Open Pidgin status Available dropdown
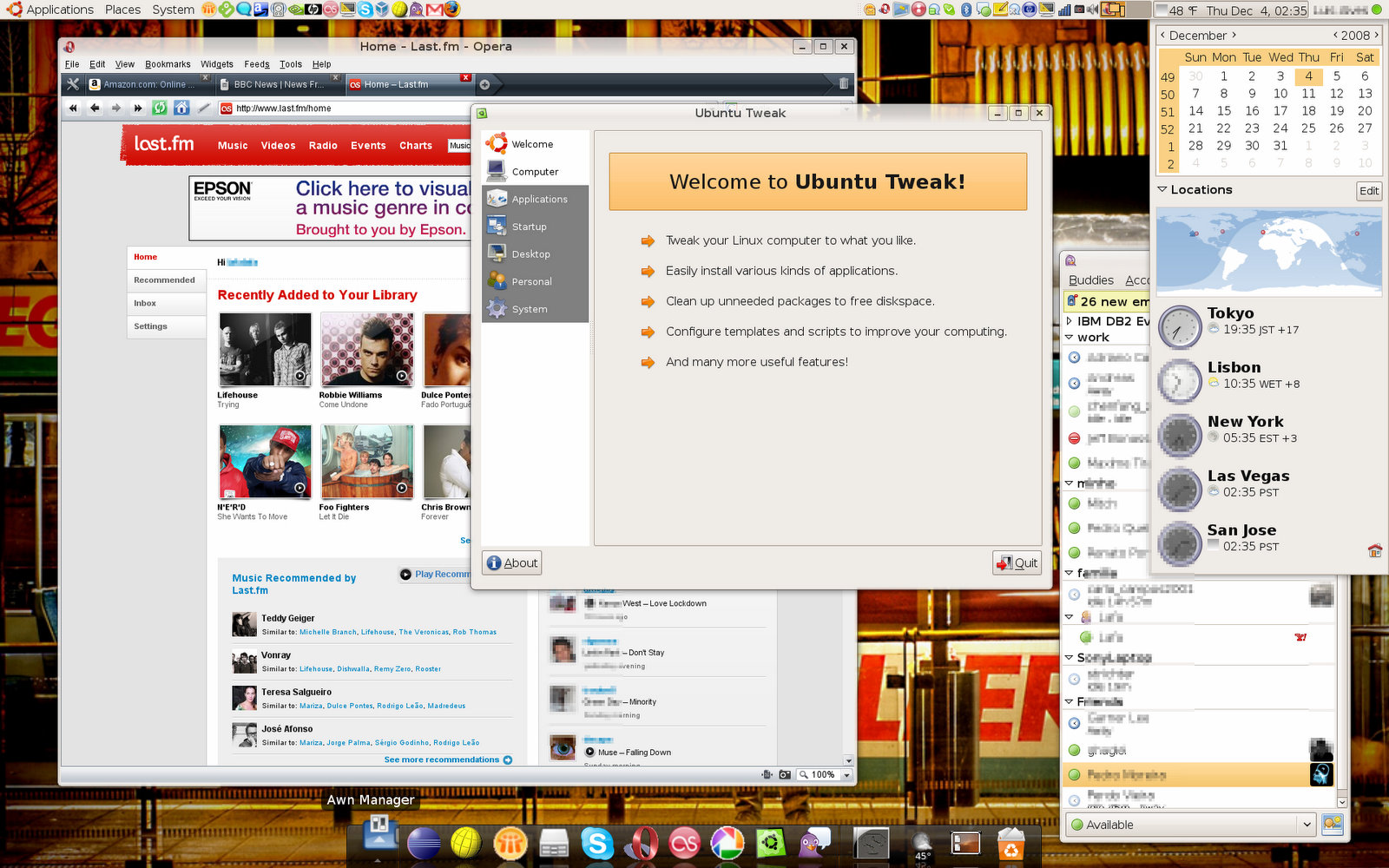Image resolution: width=1389 pixels, height=868 pixels. (1191, 825)
